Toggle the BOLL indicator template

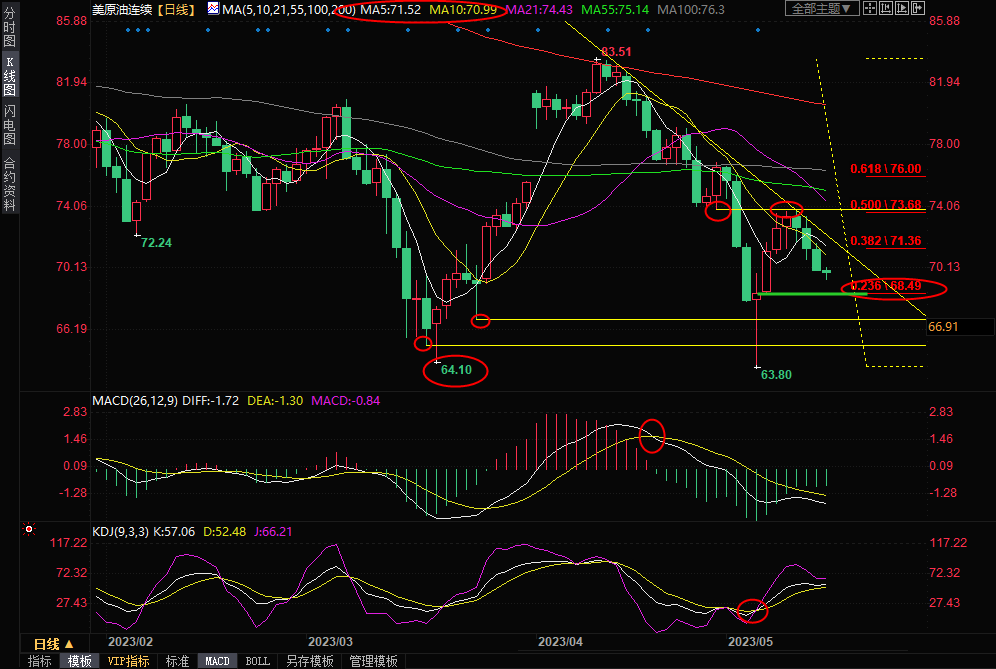pyautogui.click(x=257, y=661)
